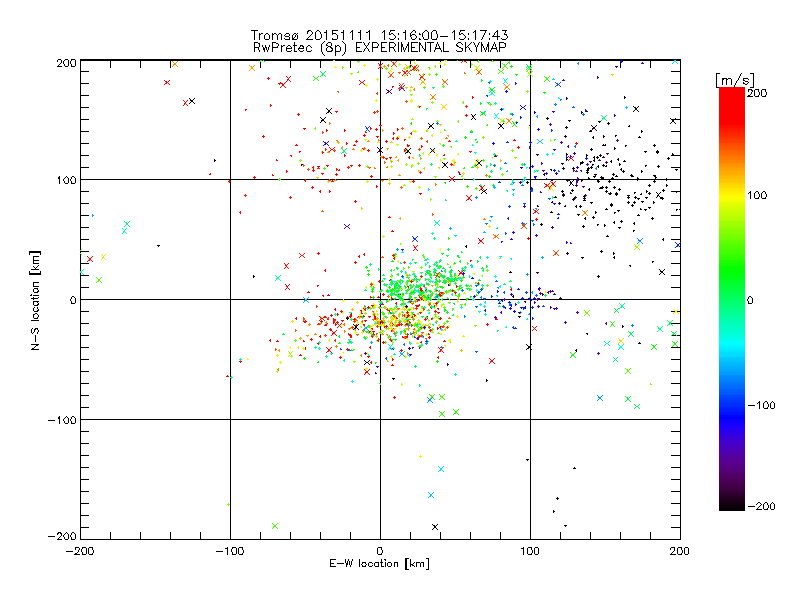The height and width of the screenshot is (600, 800).
Task: Click the colorbar tick label 200
Action: click(757, 93)
